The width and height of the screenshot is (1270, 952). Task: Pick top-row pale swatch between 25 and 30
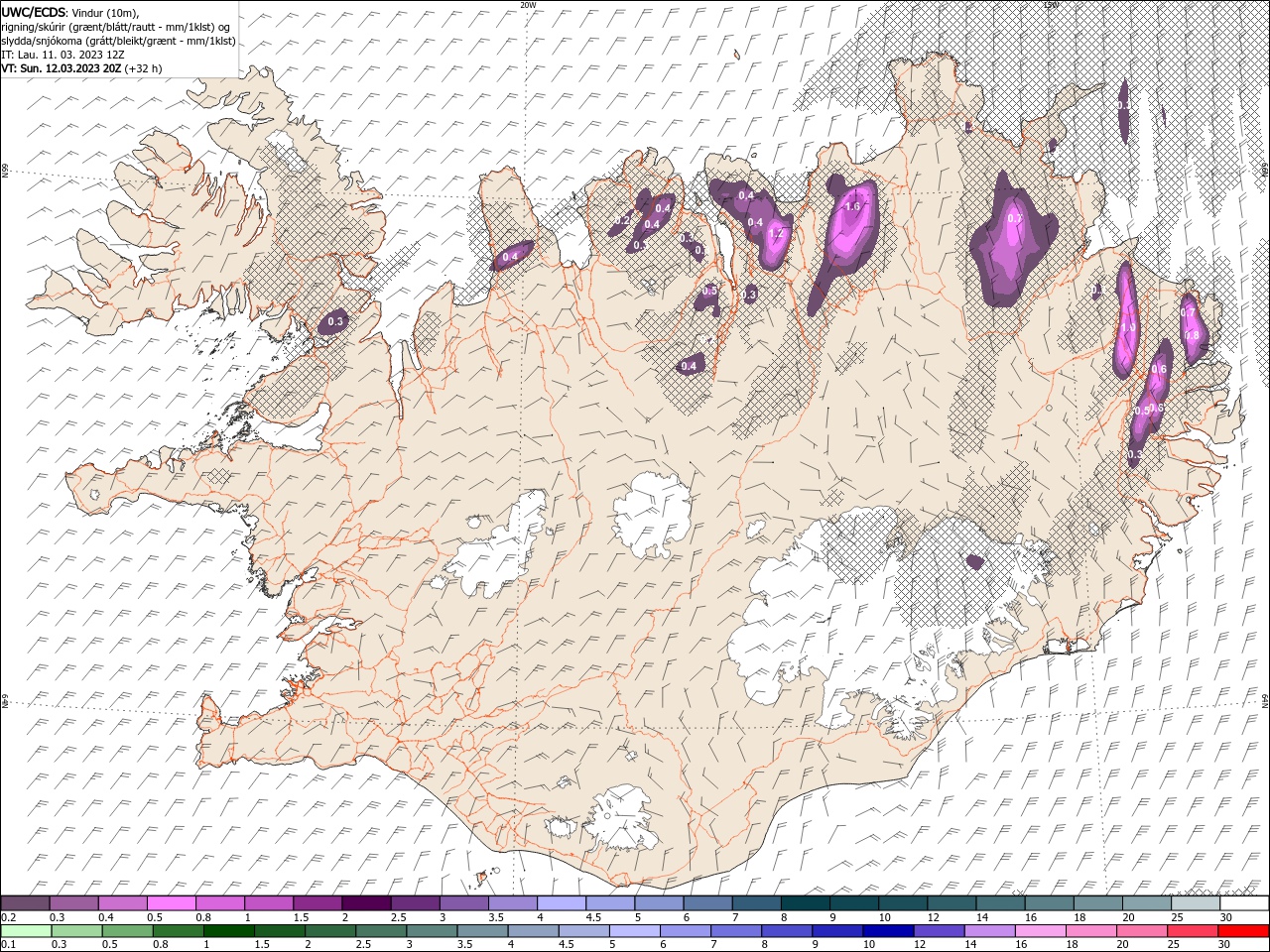(x=1195, y=903)
